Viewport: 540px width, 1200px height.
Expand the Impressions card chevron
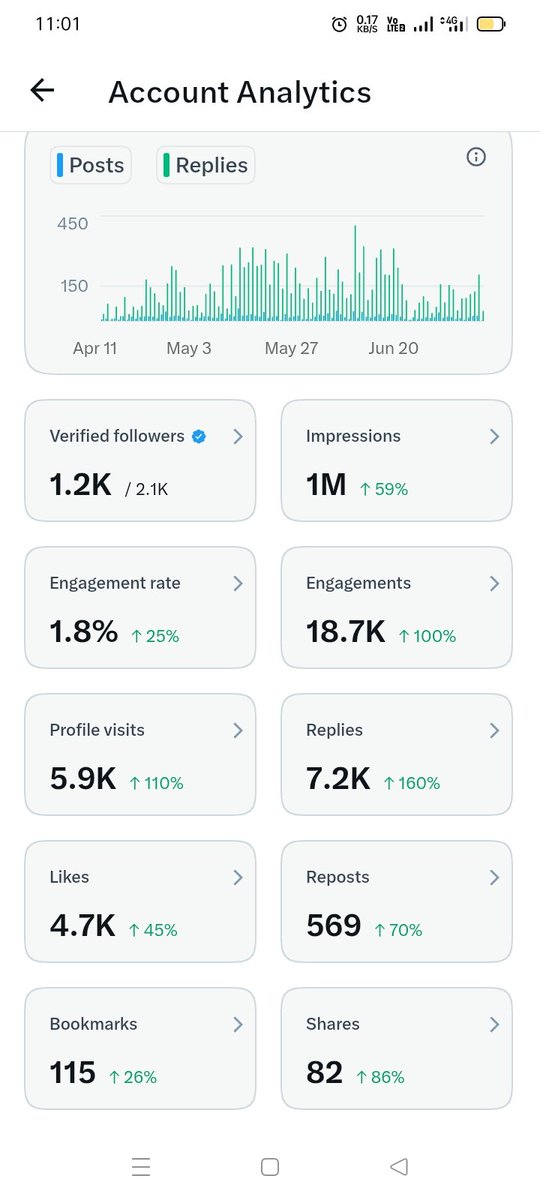click(x=494, y=437)
